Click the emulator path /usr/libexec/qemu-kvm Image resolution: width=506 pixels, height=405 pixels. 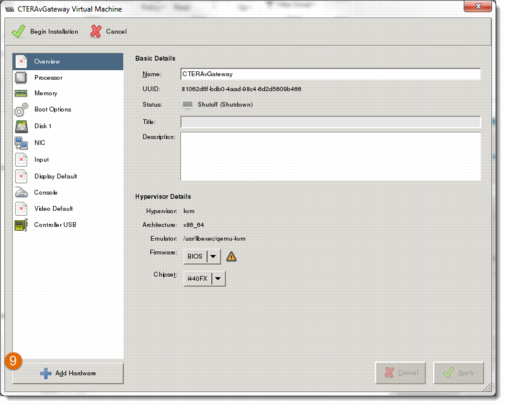coord(214,239)
